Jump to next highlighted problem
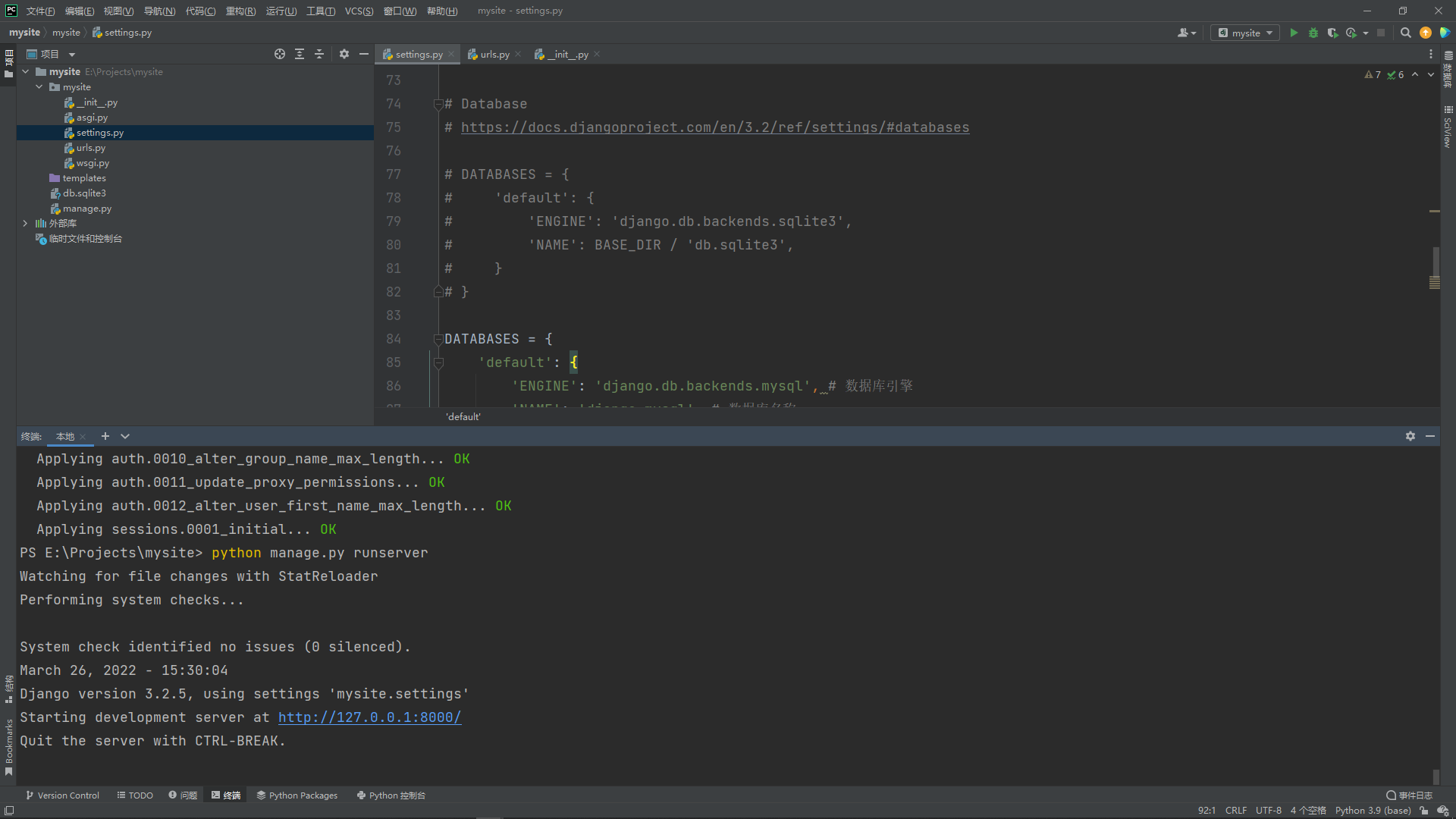Viewport: 1456px width, 819px height. (1431, 74)
